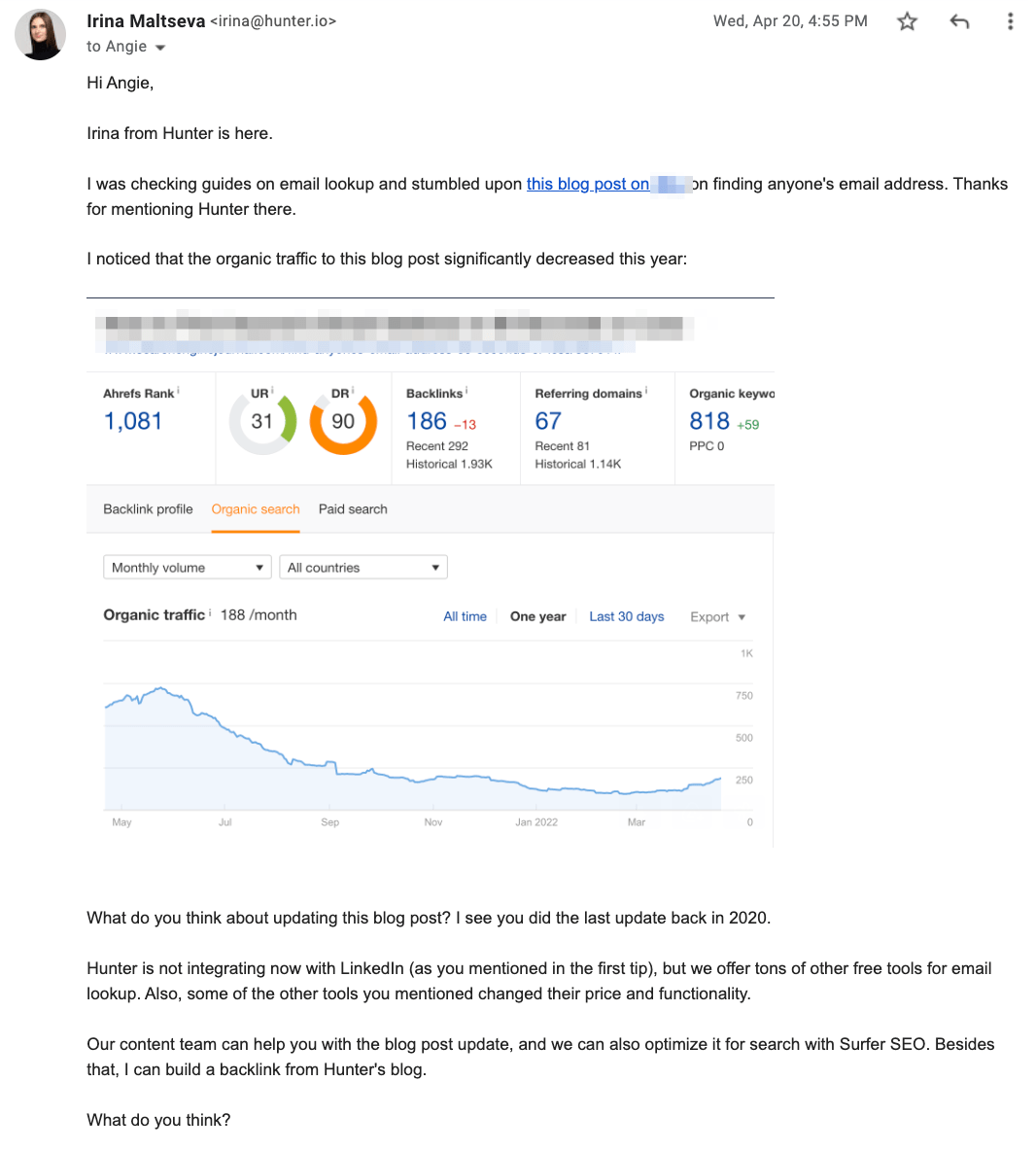Screen dimensions: 1036x1151
Task: Click the Reply arrow icon
Action: tap(959, 20)
